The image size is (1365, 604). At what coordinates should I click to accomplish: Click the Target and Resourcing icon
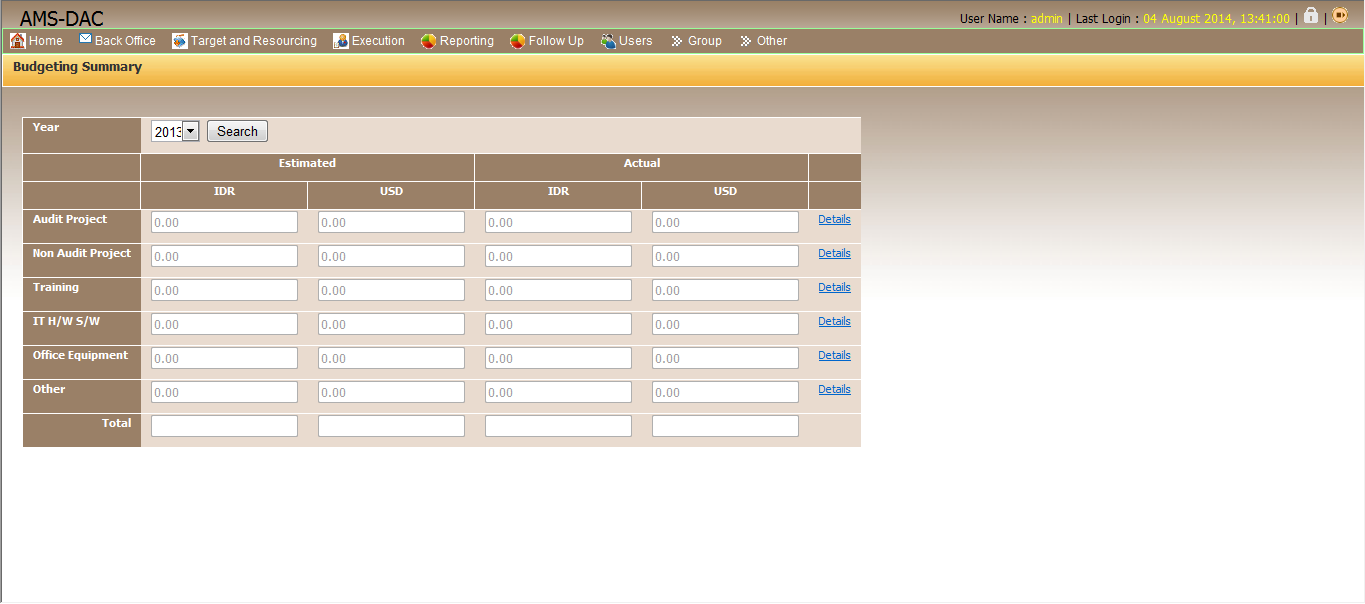point(180,41)
